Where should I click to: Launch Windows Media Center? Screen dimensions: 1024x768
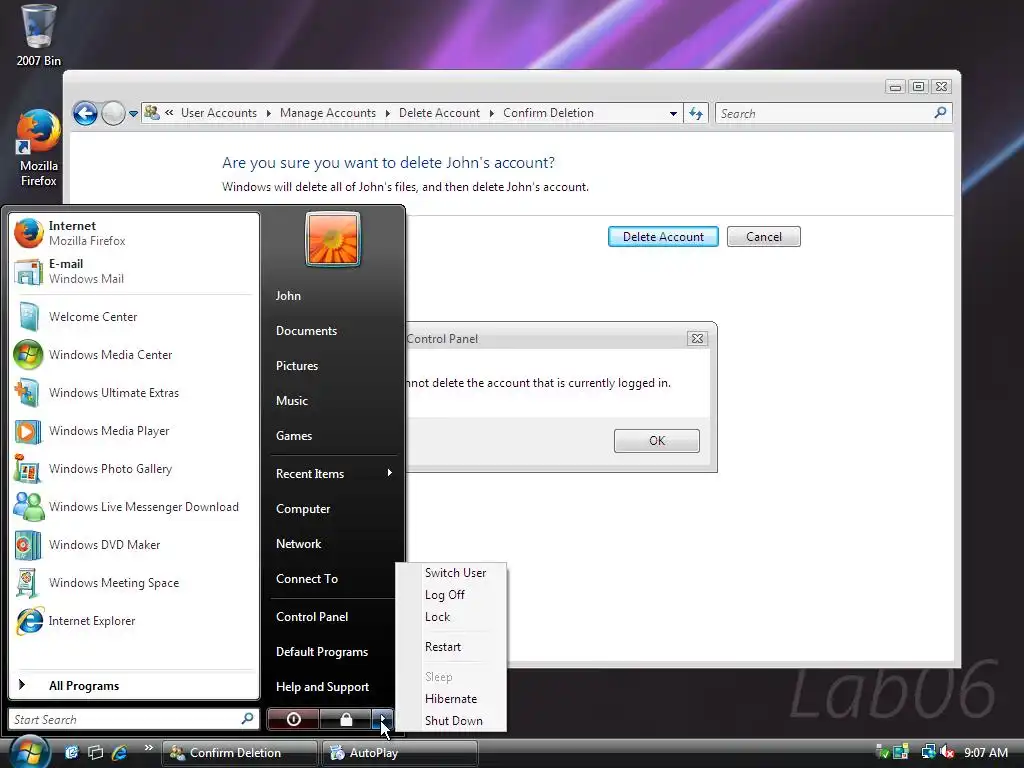click(x=134, y=355)
